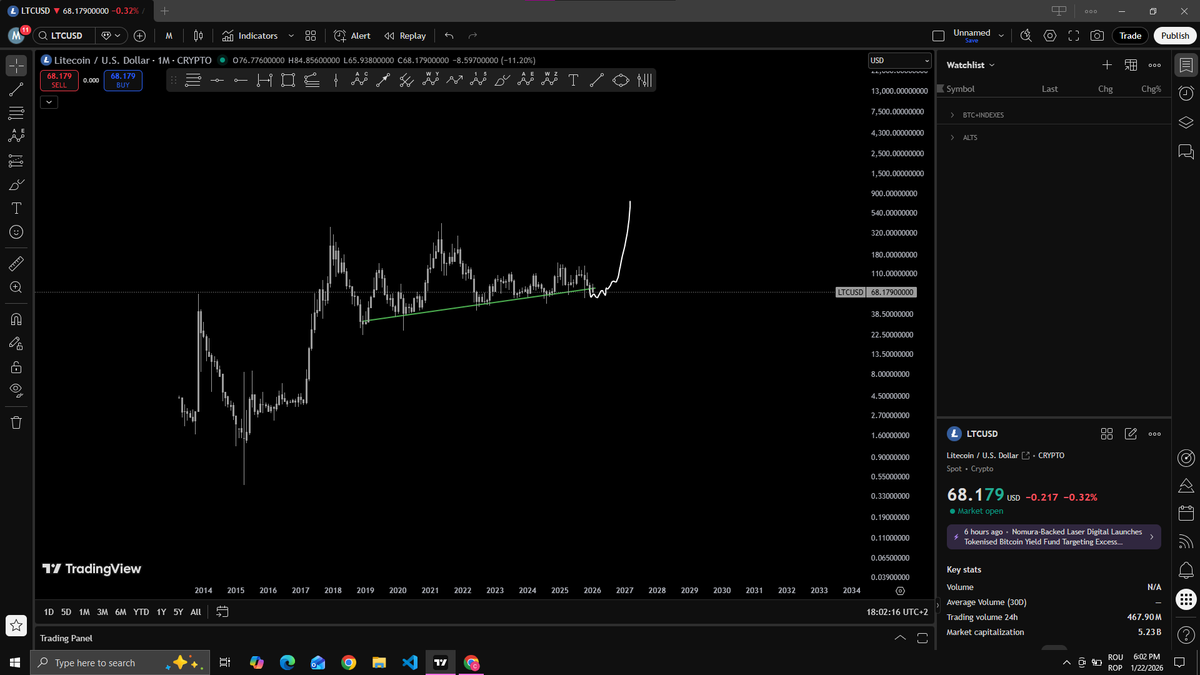Open the candlestick chart style menu
The image size is (1200, 675).
[198, 36]
